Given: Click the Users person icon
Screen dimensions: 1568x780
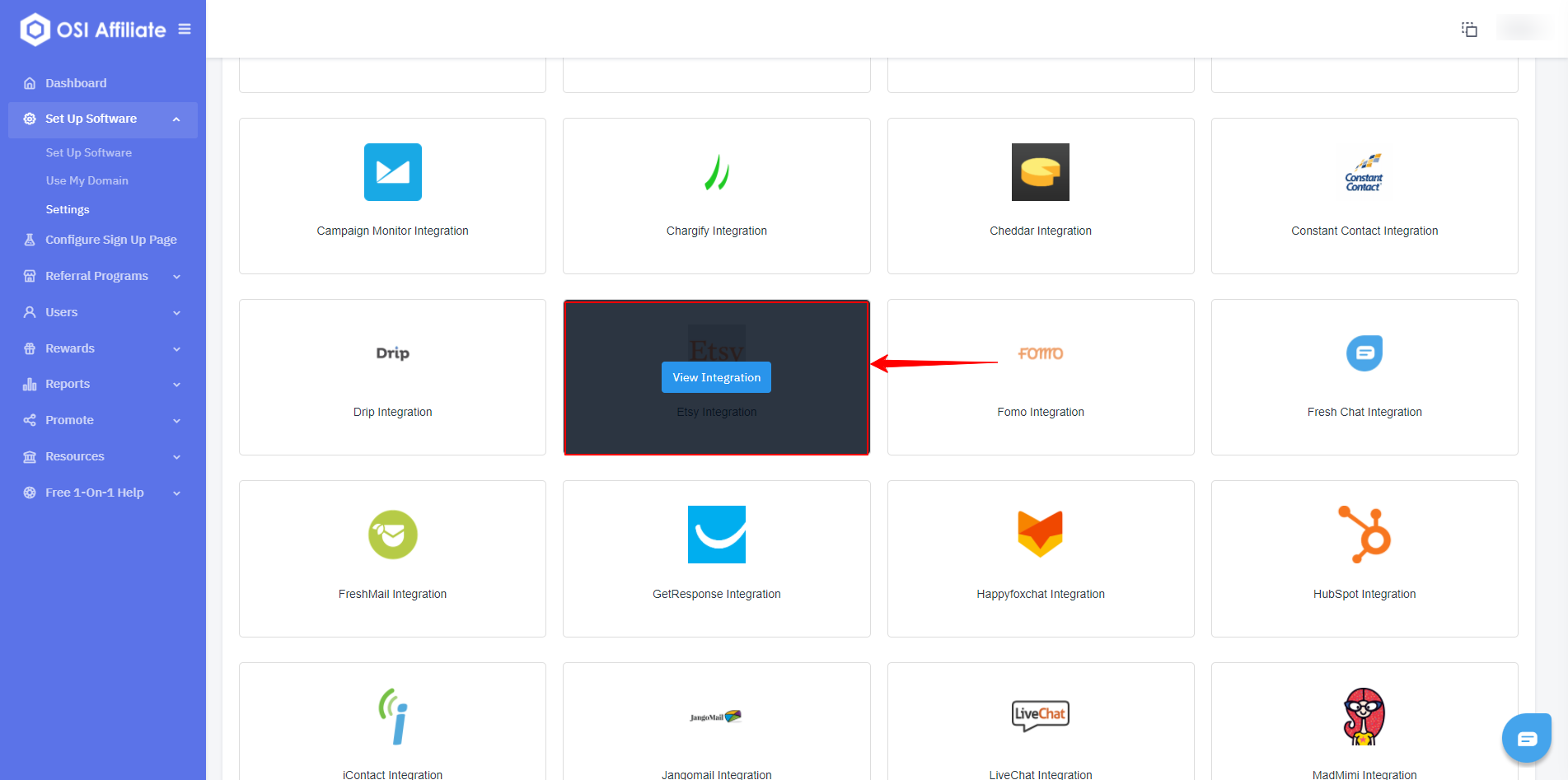Looking at the screenshot, I should coord(30,312).
